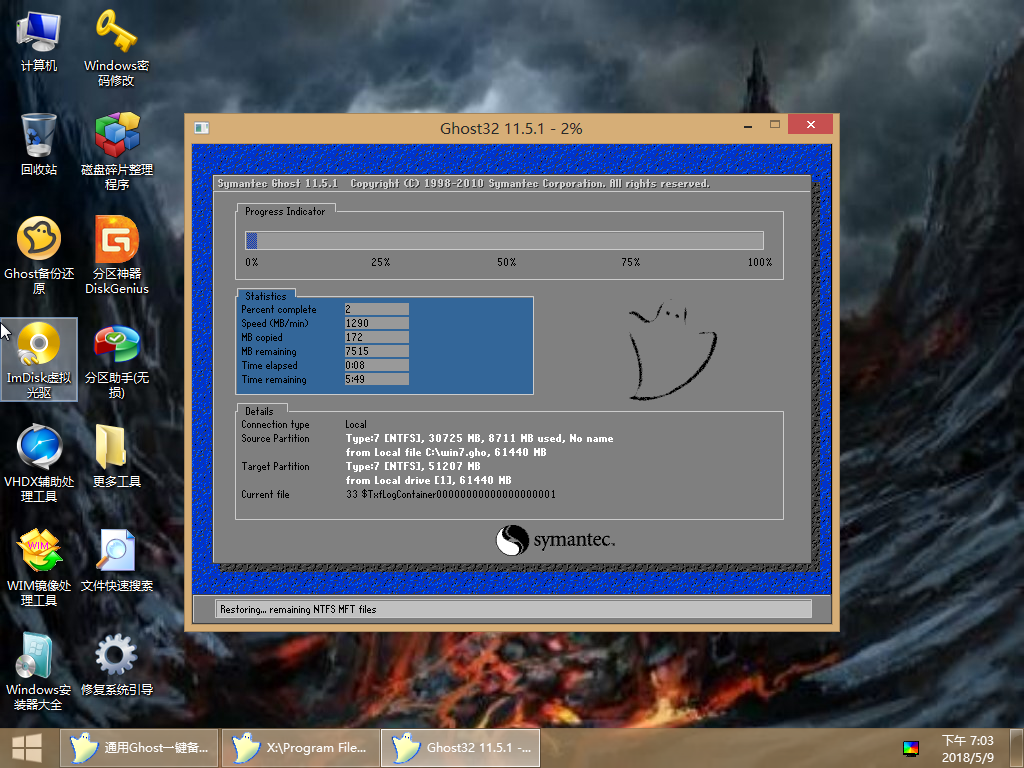Click the 'from Local drive [1], 61440 MB' text

[x=428, y=480]
